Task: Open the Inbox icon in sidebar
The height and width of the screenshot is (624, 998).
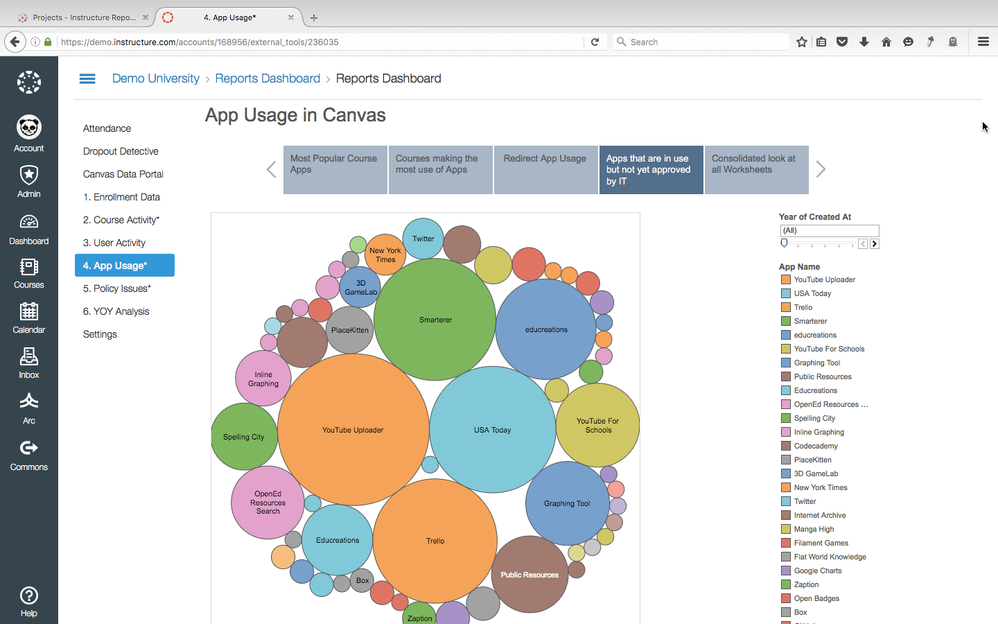Action: coord(29,357)
